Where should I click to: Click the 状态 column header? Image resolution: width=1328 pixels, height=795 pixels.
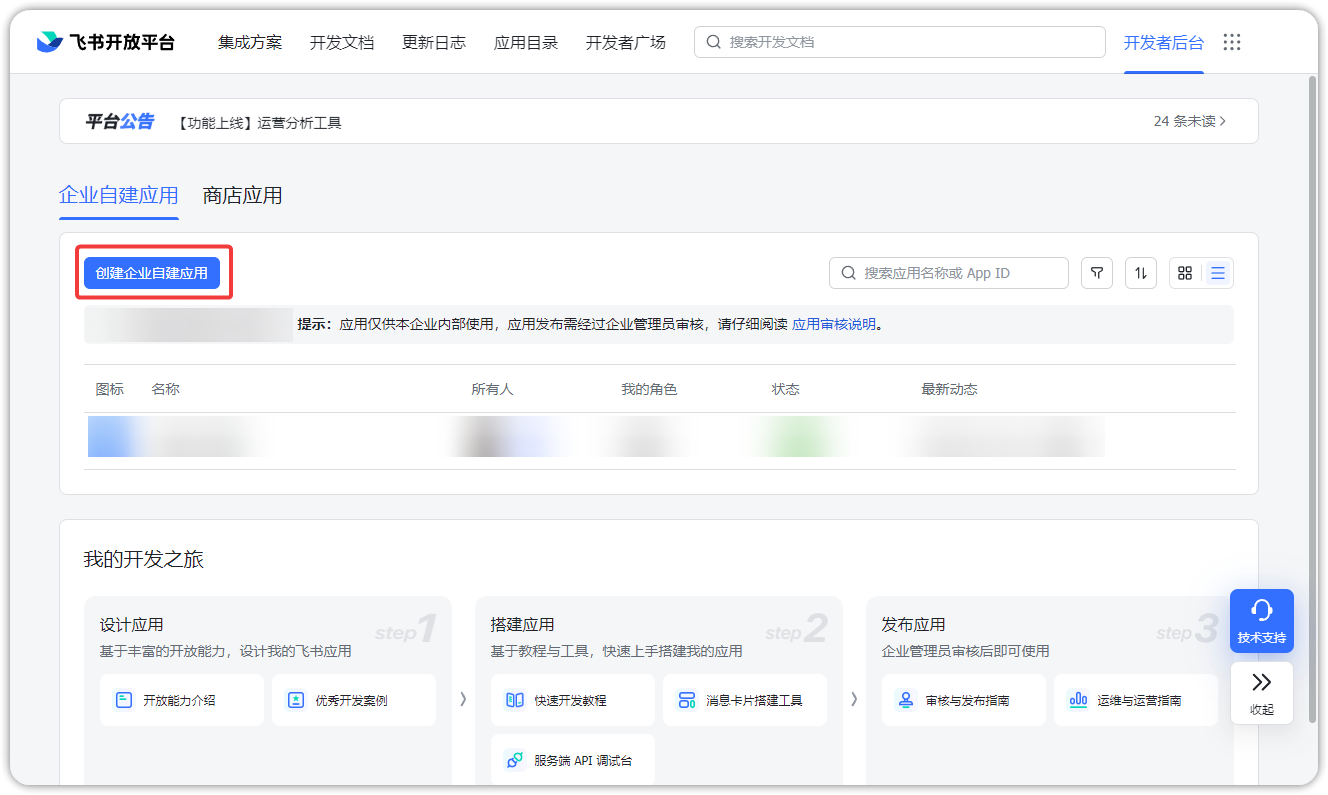[786, 389]
